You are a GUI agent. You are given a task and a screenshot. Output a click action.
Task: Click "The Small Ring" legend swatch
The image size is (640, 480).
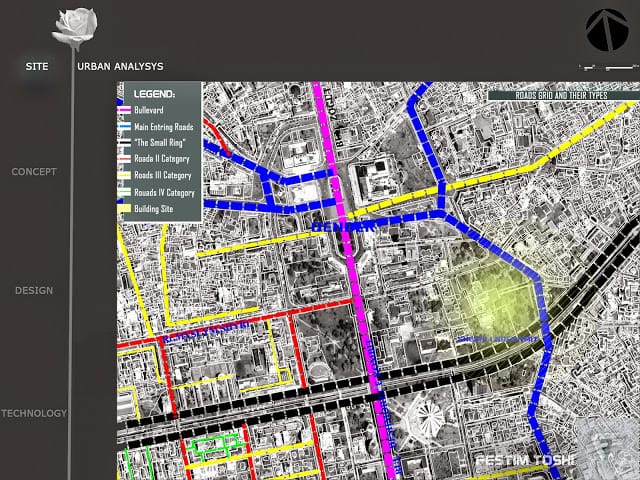pos(124,143)
